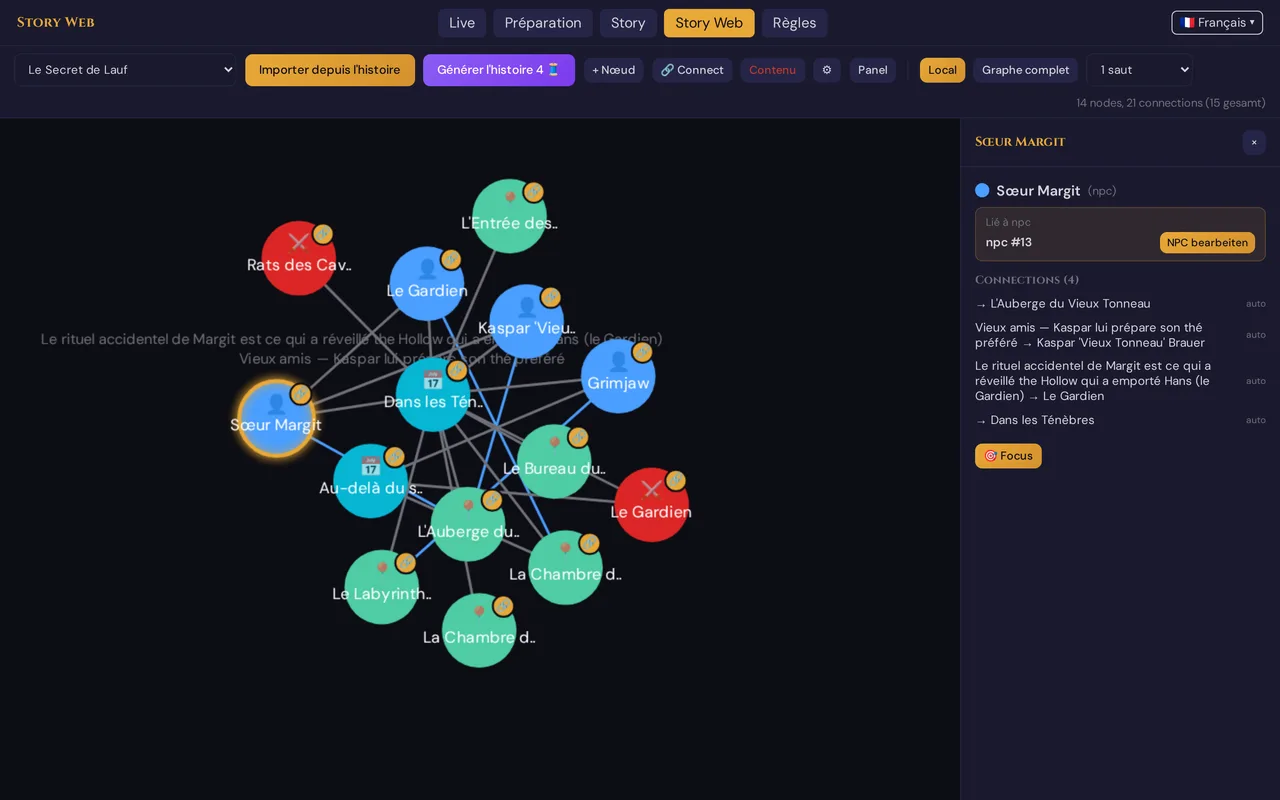Click the L'Entrée des.. location node

coord(509,216)
